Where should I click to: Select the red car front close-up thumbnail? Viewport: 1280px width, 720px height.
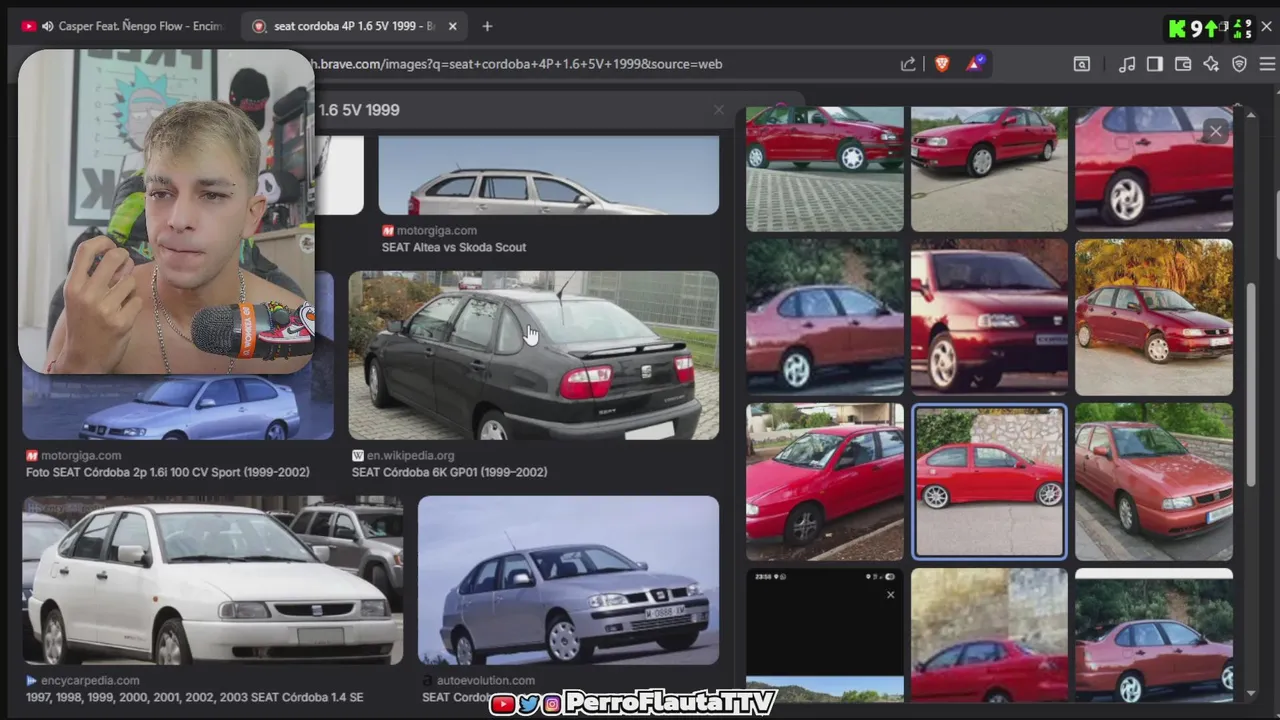[x=989, y=317]
